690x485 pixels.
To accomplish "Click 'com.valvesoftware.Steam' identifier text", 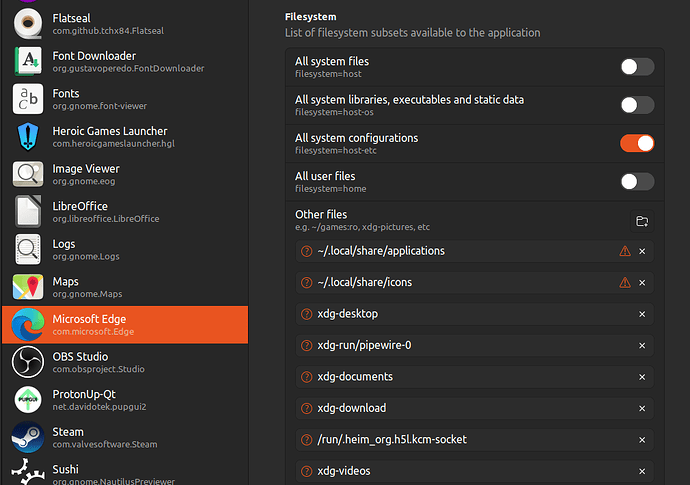I will 105,445.
